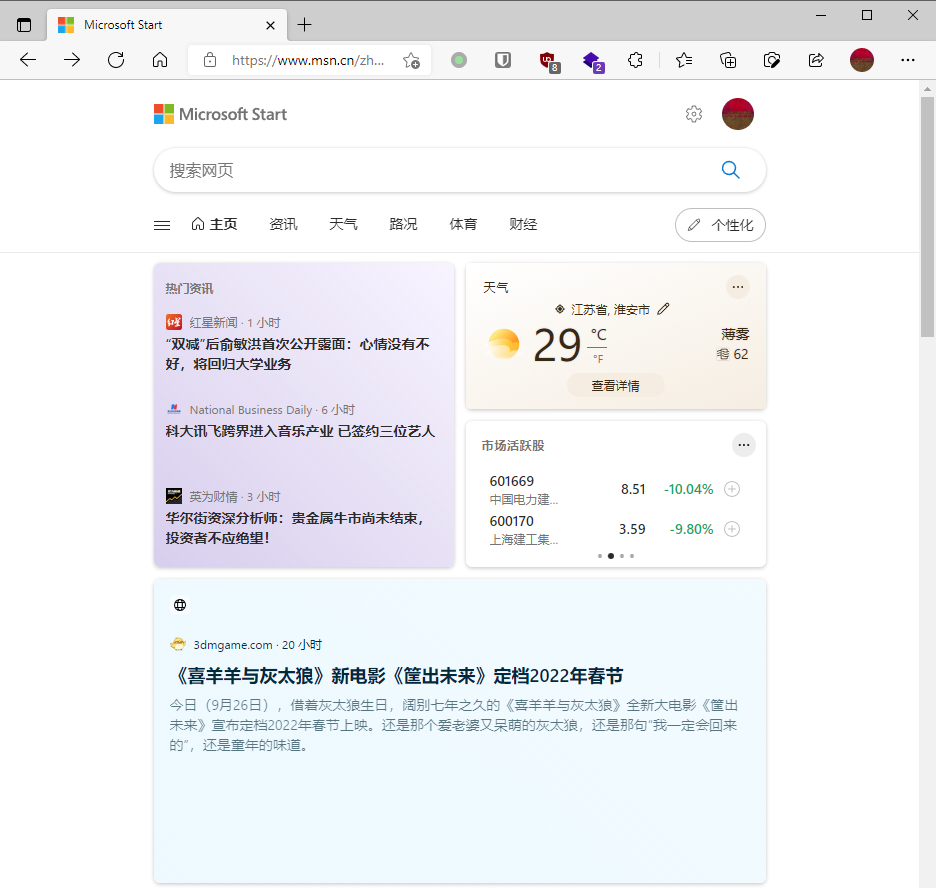Click the Microsoft Start page settings gear
This screenshot has width=936, height=888.
[694, 114]
